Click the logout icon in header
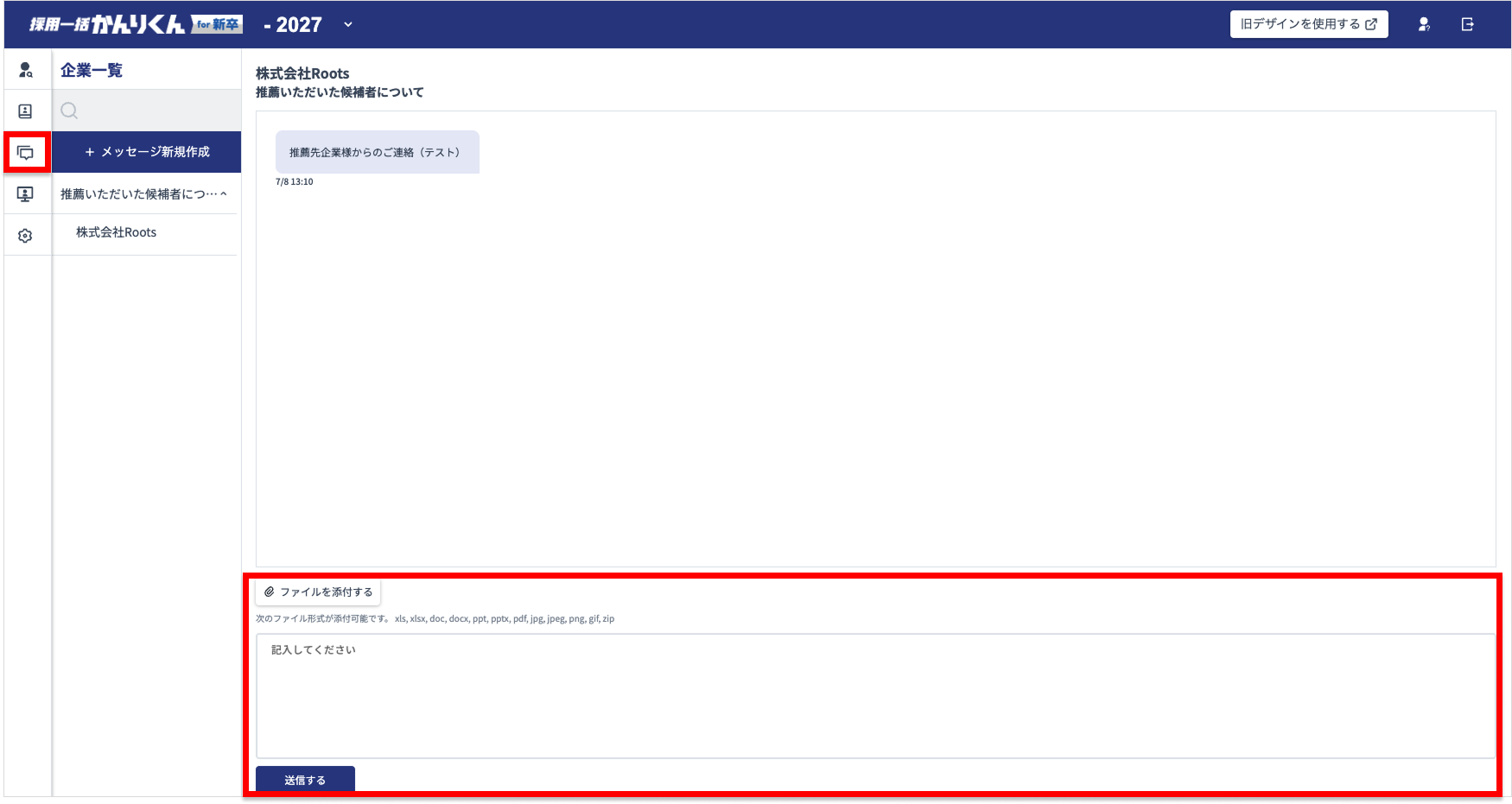Screen dimensions: 1512x804 pyautogui.click(x=1467, y=24)
